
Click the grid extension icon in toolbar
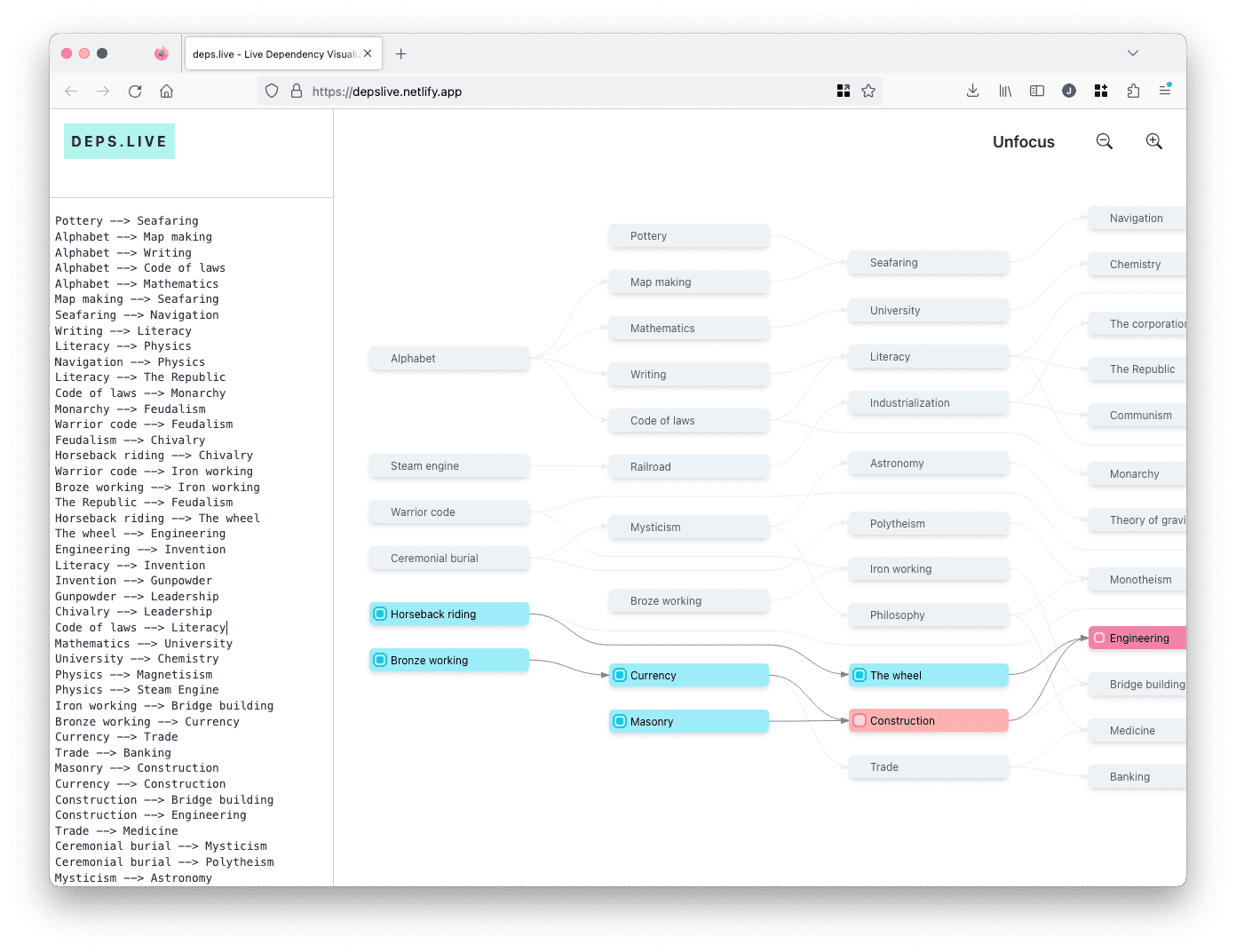click(1101, 91)
